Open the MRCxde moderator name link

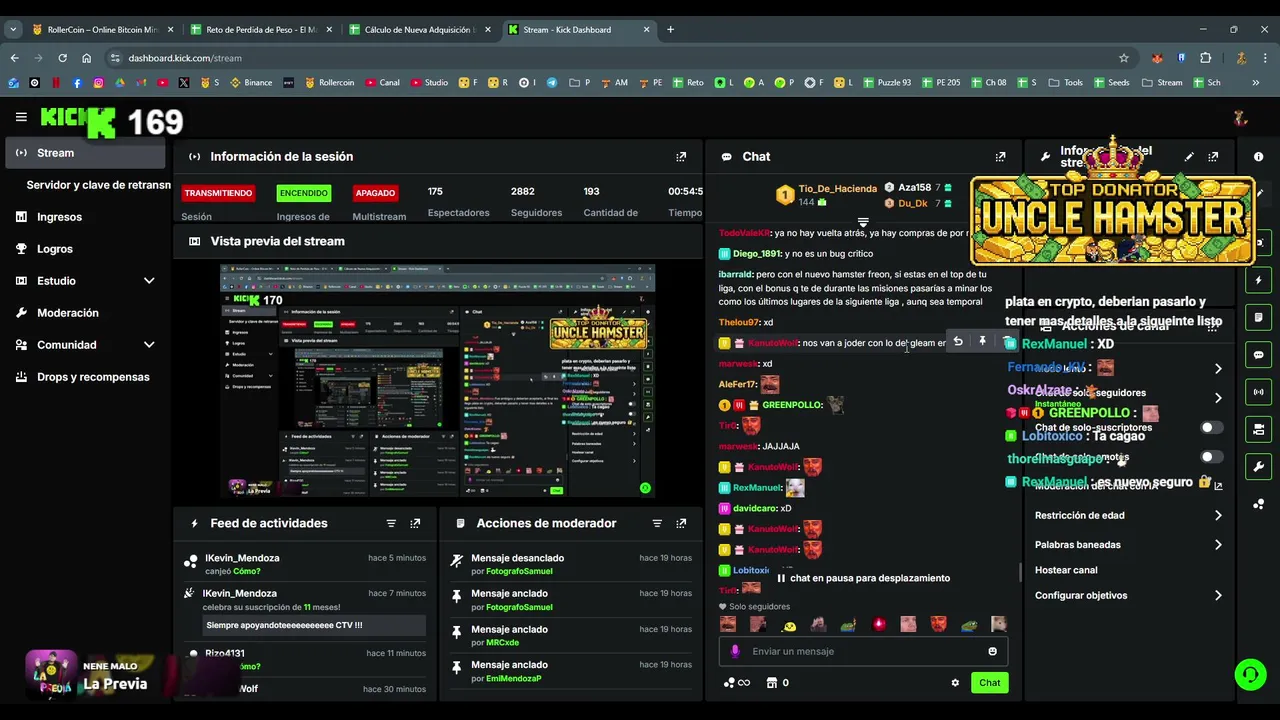(502, 643)
